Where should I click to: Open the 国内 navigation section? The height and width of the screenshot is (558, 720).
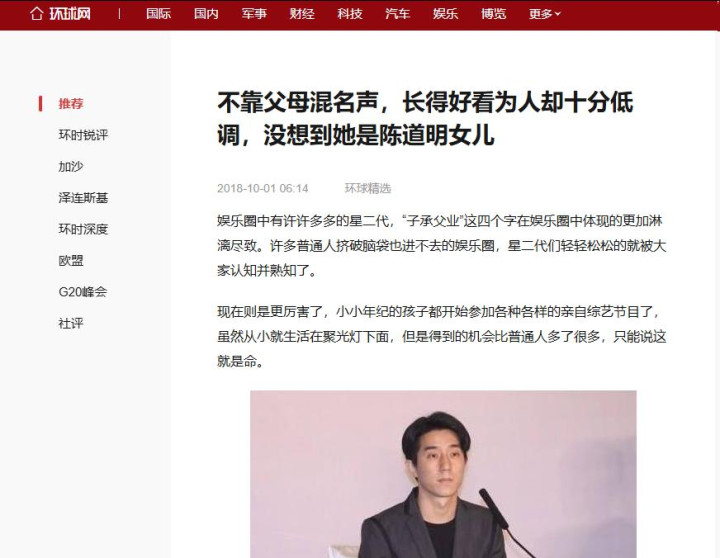(x=206, y=14)
